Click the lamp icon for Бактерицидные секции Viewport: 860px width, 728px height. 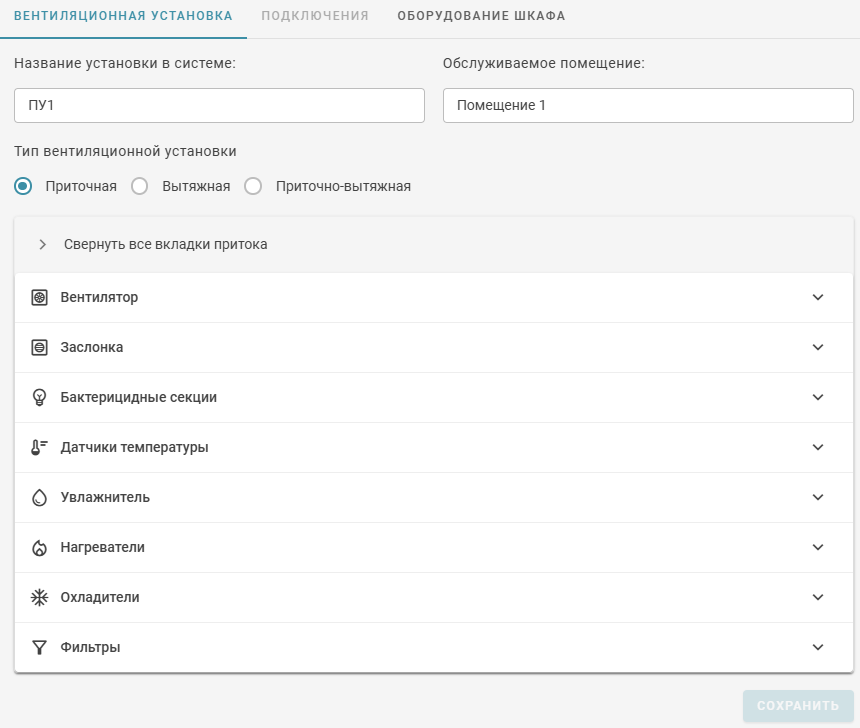(39, 398)
